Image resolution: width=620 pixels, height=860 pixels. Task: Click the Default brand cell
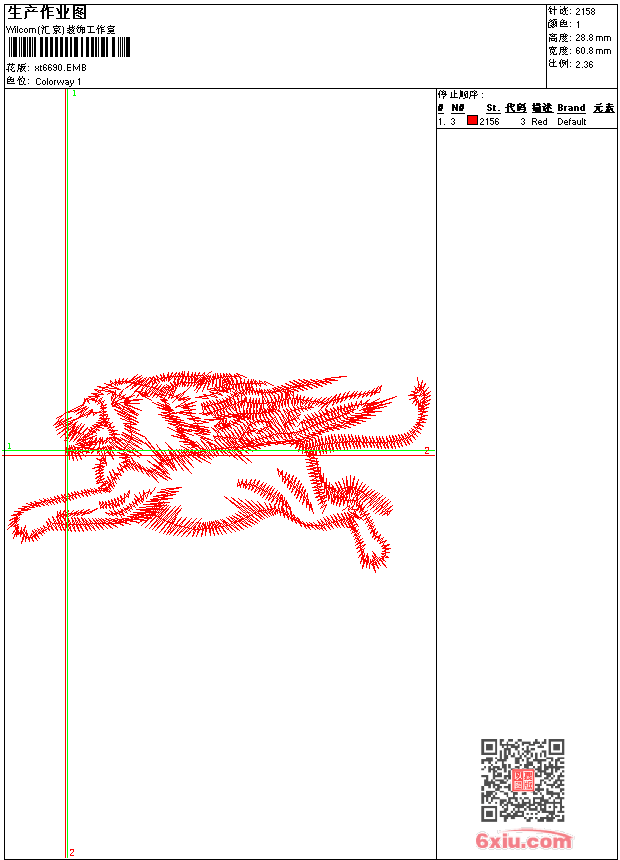(572, 122)
